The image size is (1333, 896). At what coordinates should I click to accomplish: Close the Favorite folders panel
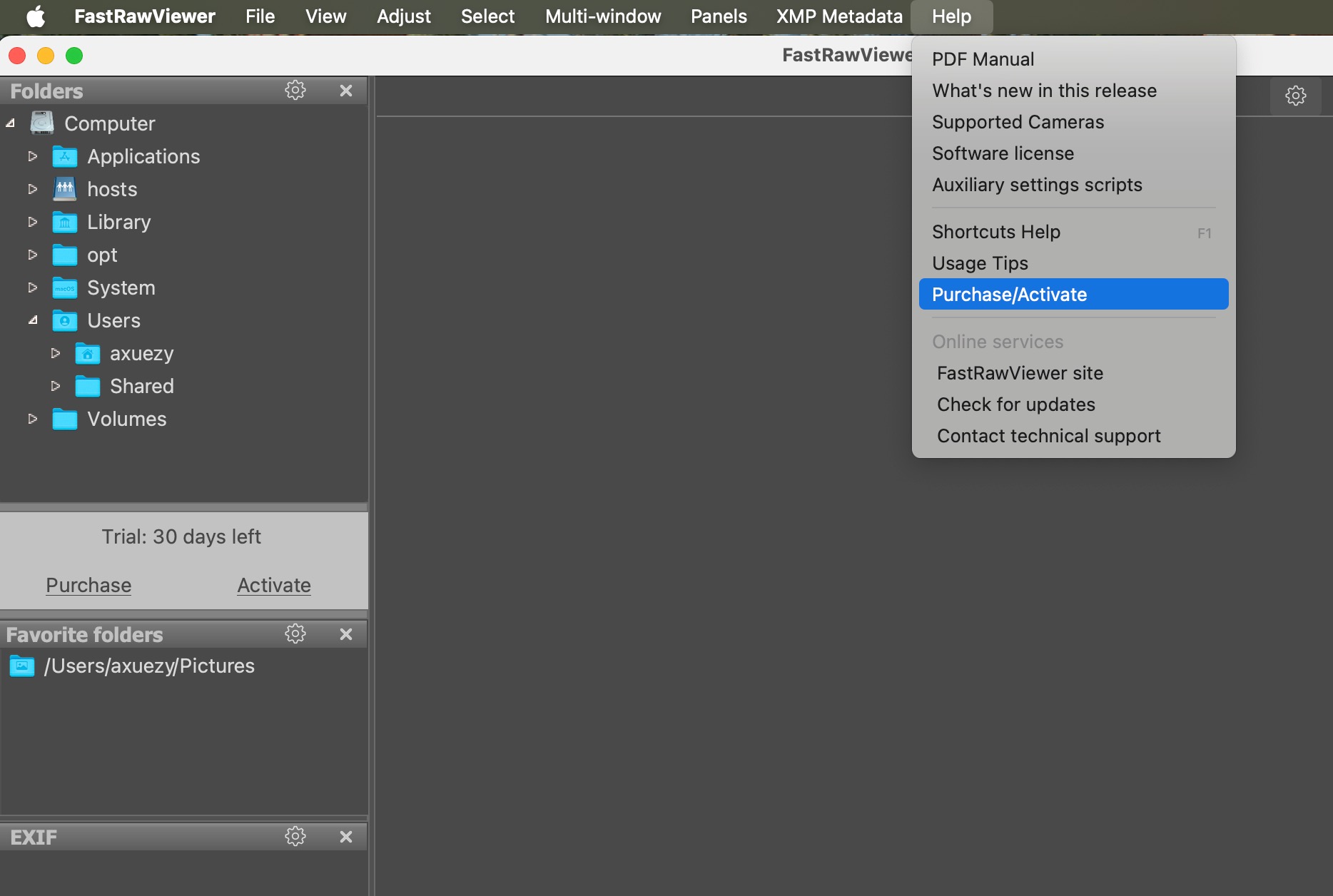click(346, 634)
